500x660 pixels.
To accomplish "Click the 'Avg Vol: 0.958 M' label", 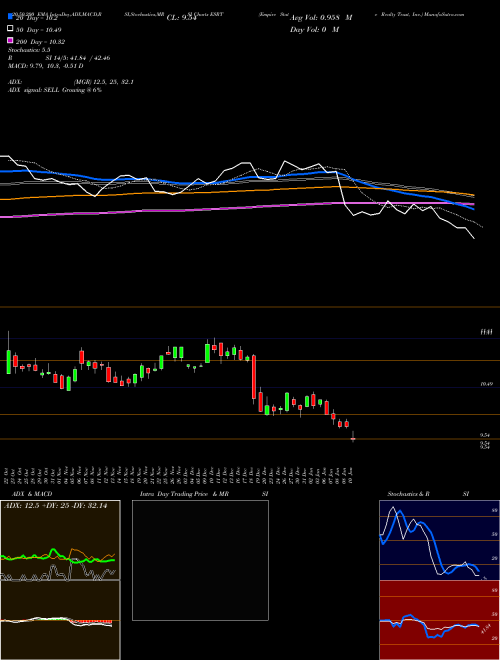I will tap(321, 18).
